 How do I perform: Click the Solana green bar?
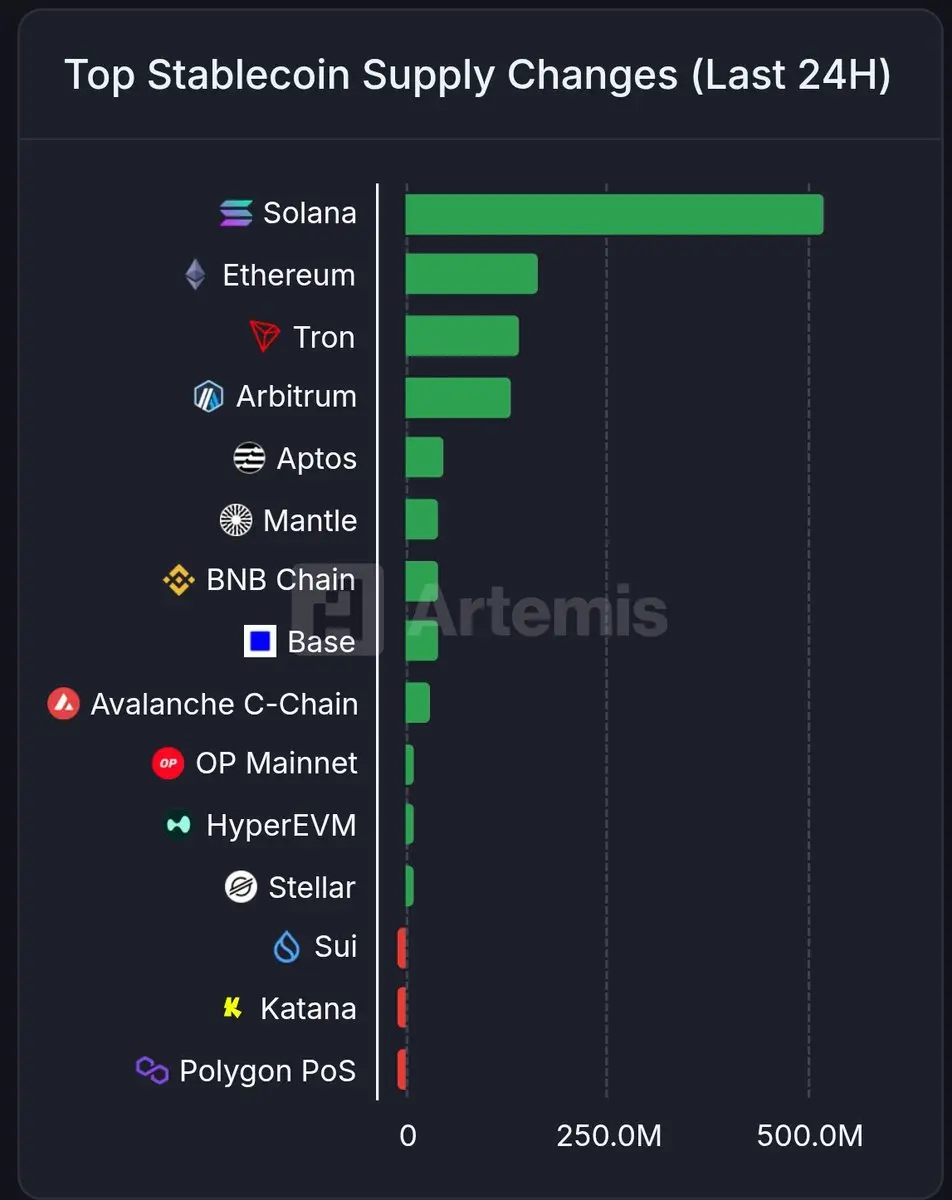(x=614, y=214)
